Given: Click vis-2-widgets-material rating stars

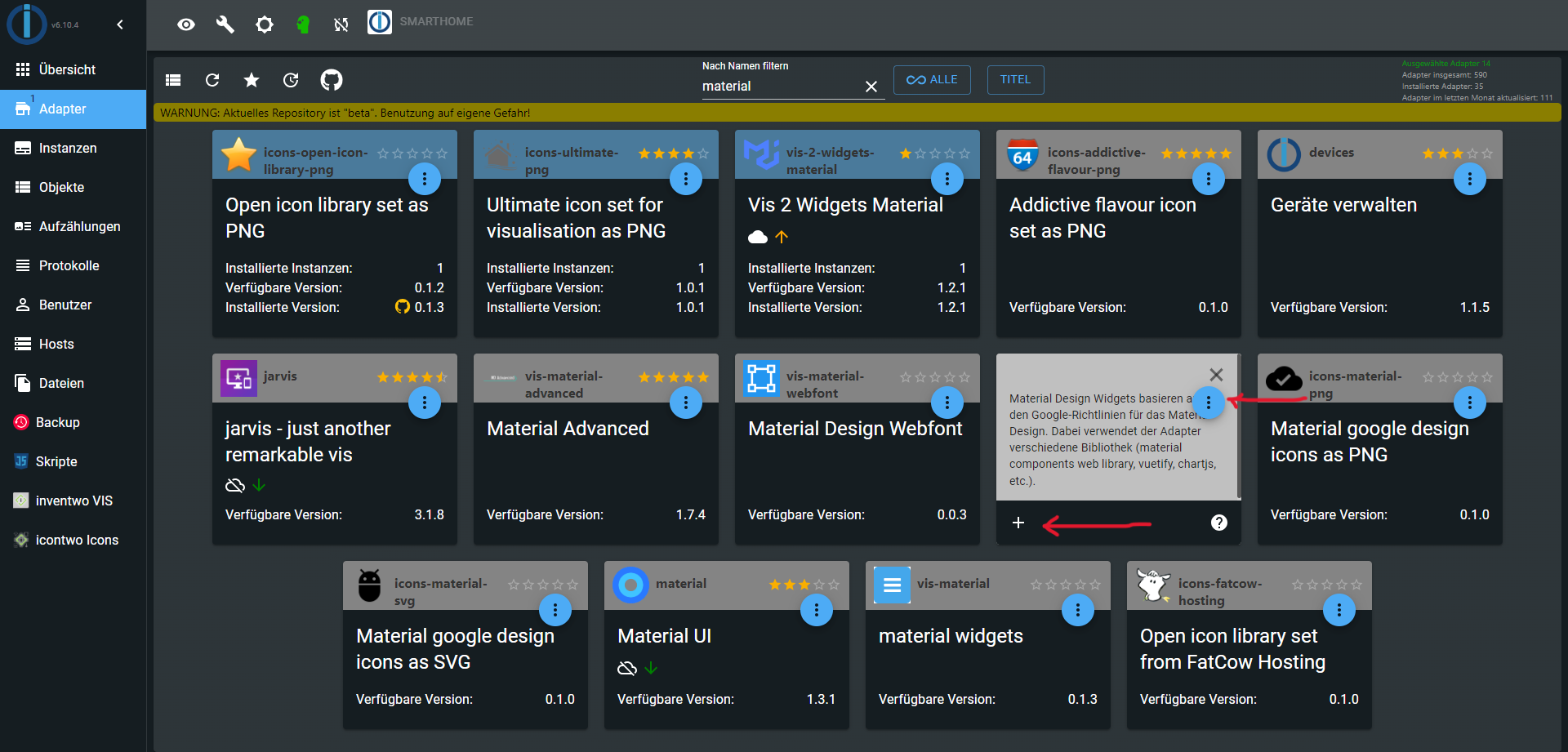Looking at the screenshot, I should click(x=935, y=154).
